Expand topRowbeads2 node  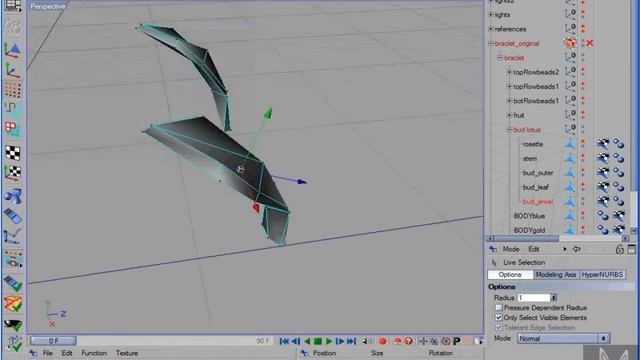(509, 72)
